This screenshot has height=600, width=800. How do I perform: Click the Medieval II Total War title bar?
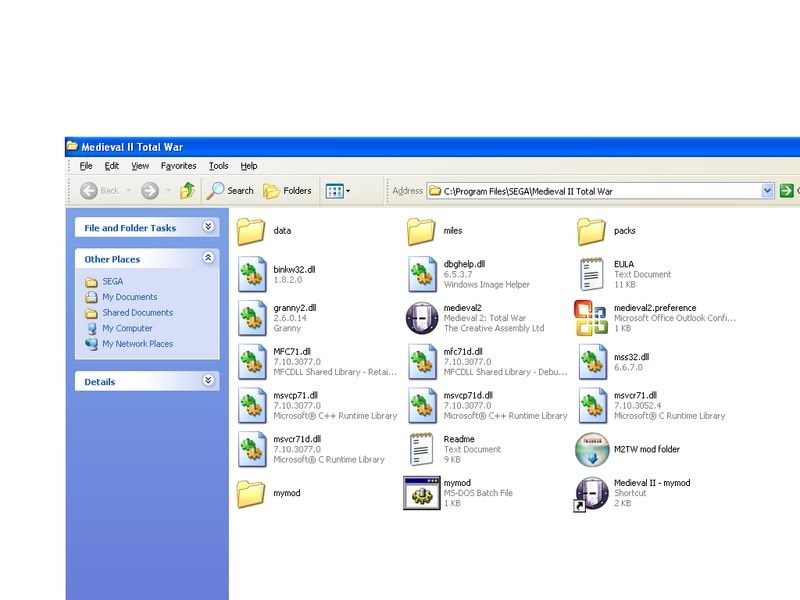(433, 147)
